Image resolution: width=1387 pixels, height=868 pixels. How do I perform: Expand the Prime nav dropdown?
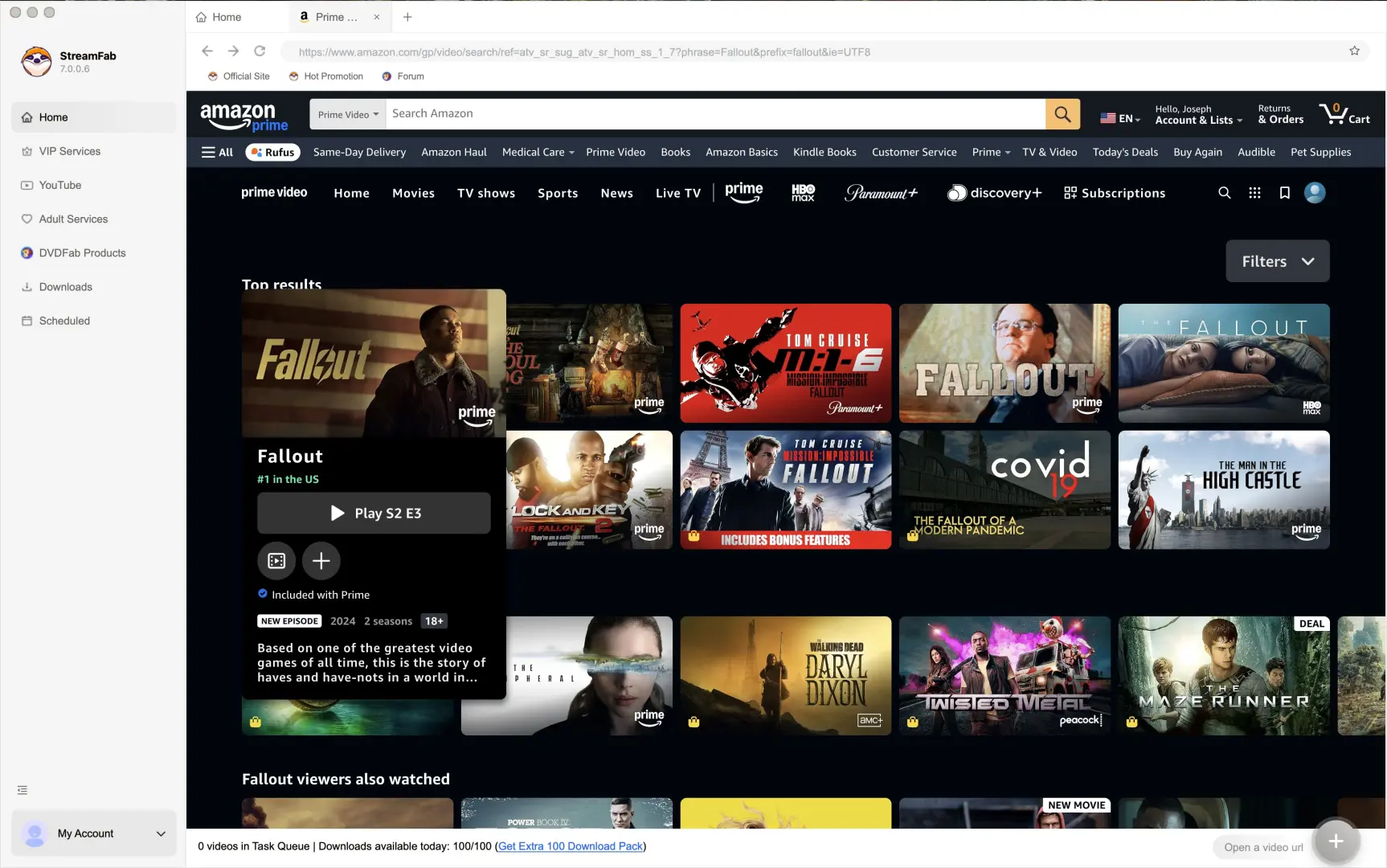991,152
